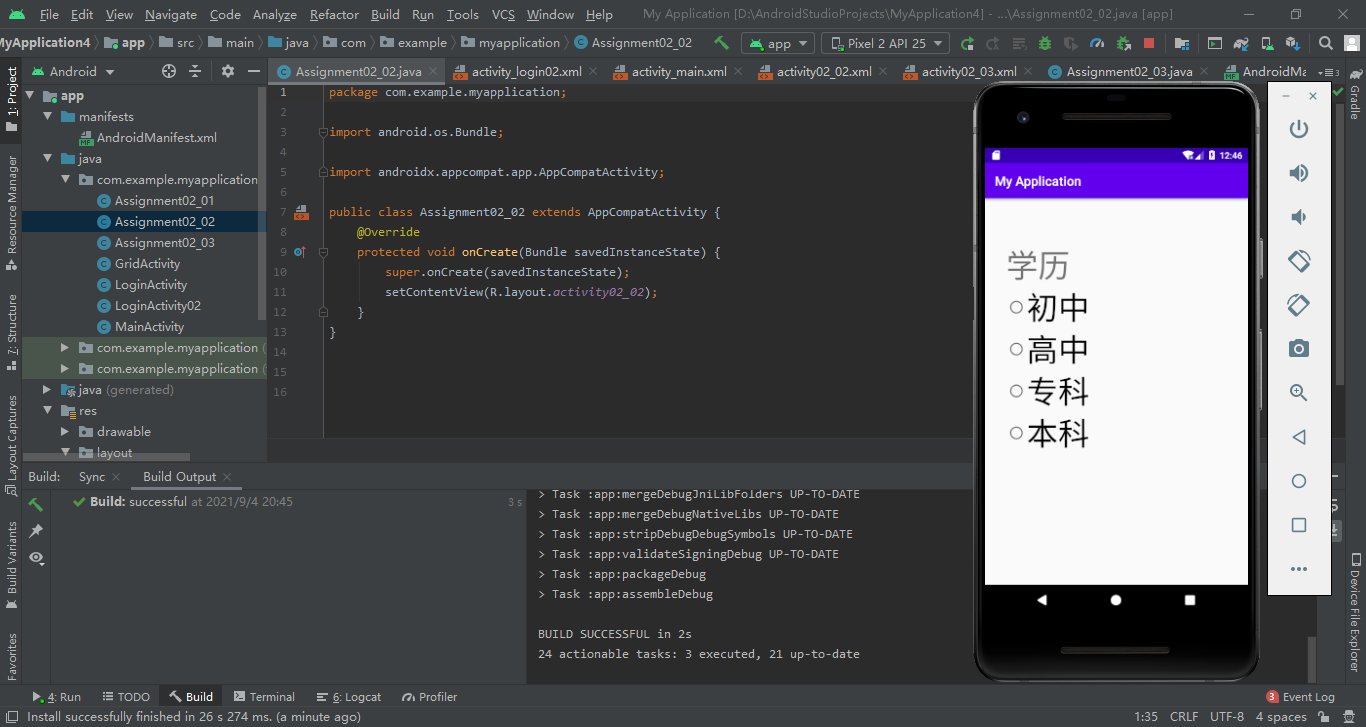The image size is (1366, 727).
Task: Click emulator sidebar Back triangle
Action: point(1298,437)
